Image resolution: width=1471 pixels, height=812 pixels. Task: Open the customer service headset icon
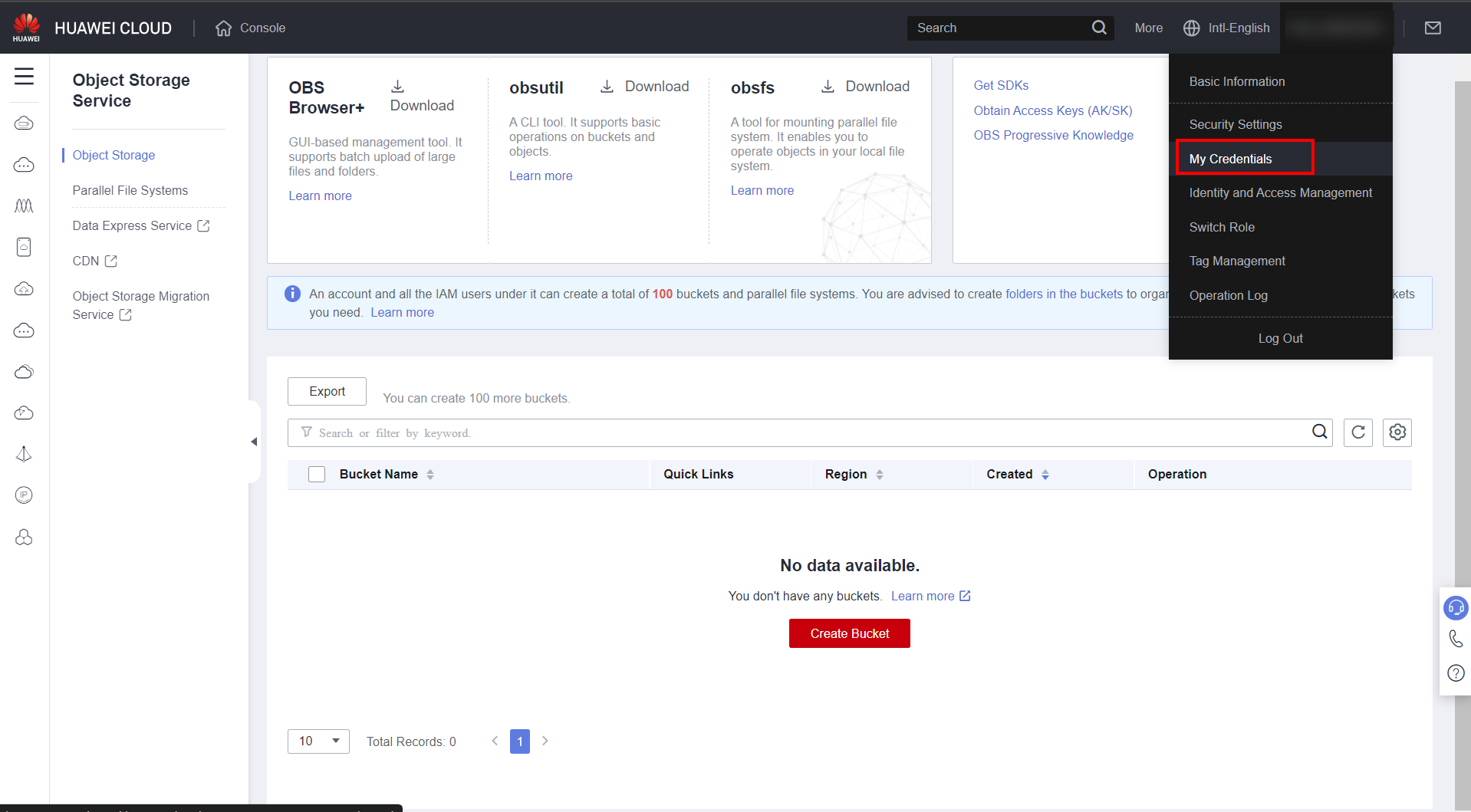1455,608
